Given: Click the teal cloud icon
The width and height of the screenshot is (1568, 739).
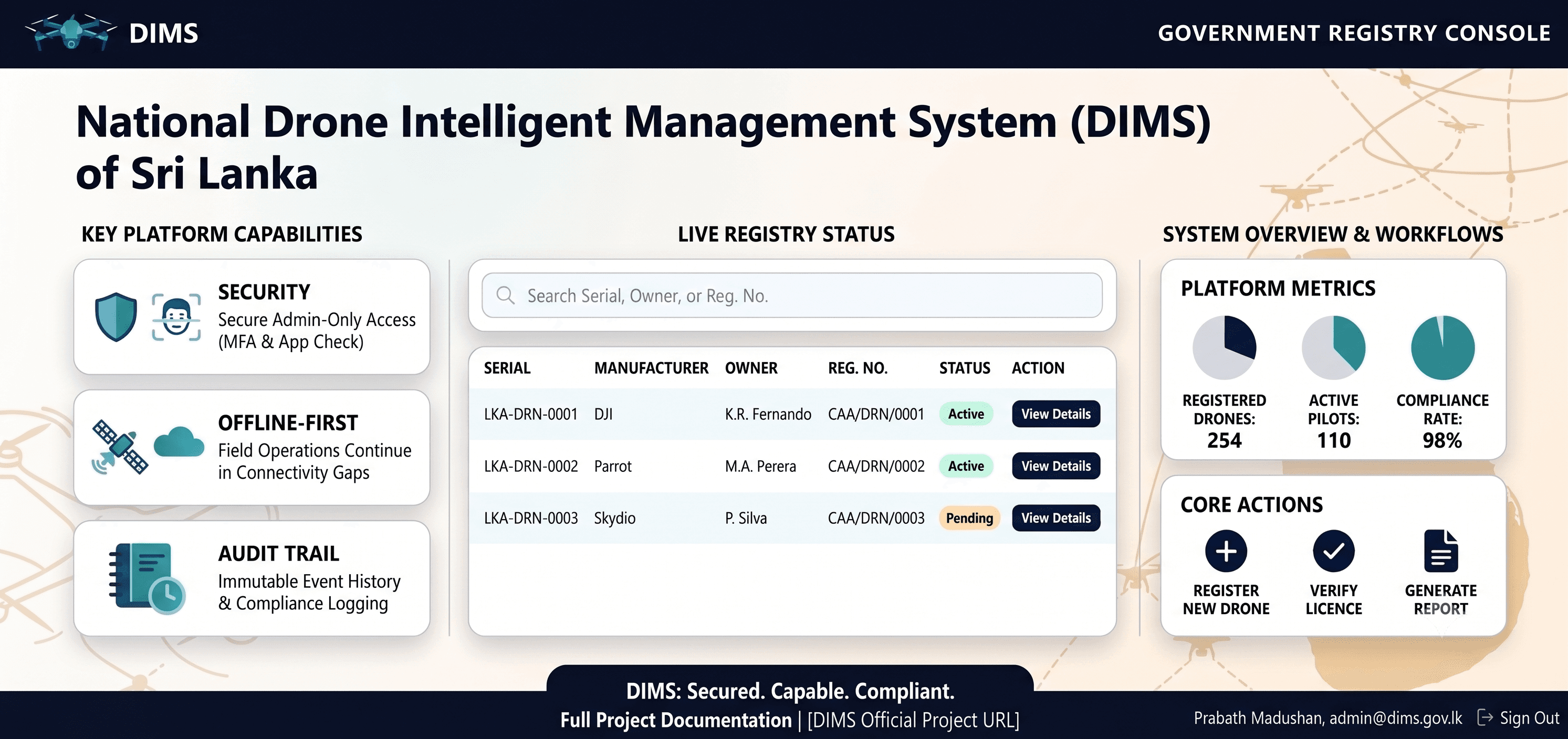Looking at the screenshot, I should click(179, 441).
